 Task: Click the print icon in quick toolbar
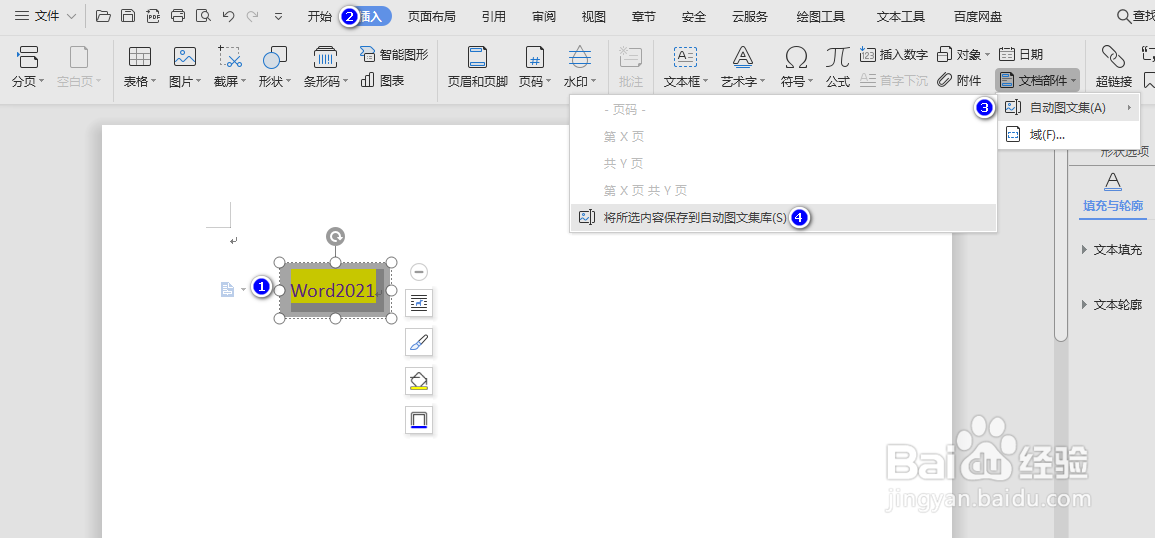point(178,16)
